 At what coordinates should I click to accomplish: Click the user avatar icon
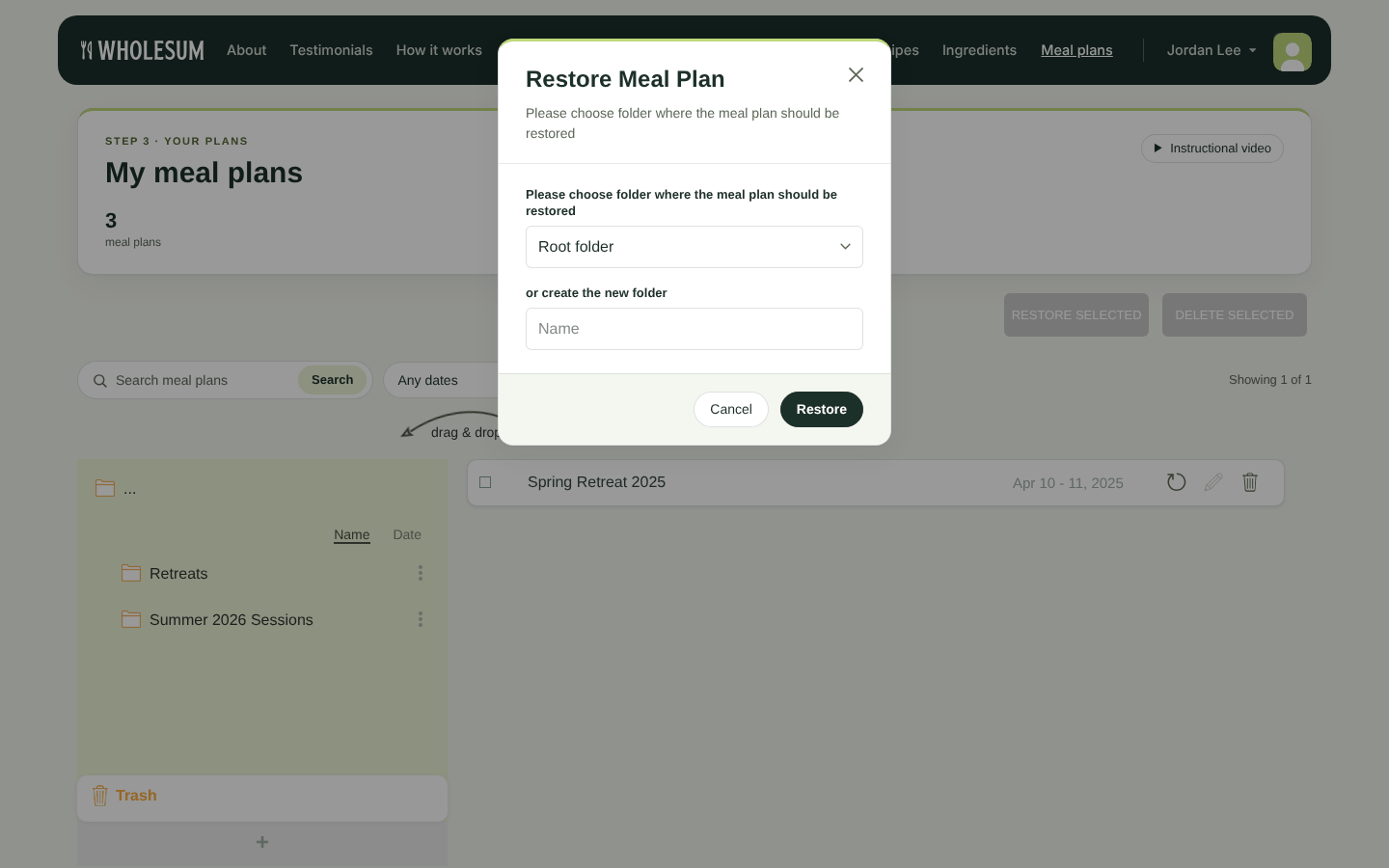tap(1293, 52)
